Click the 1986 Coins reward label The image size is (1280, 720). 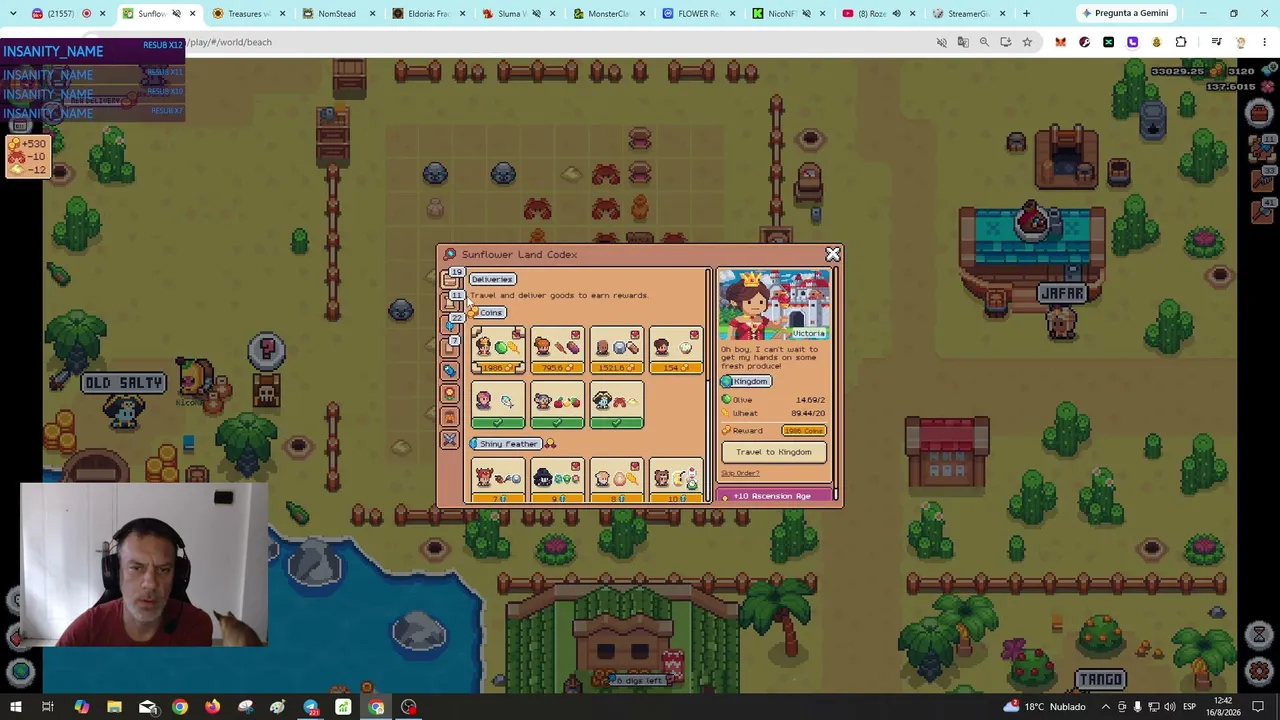click(804, 431)
